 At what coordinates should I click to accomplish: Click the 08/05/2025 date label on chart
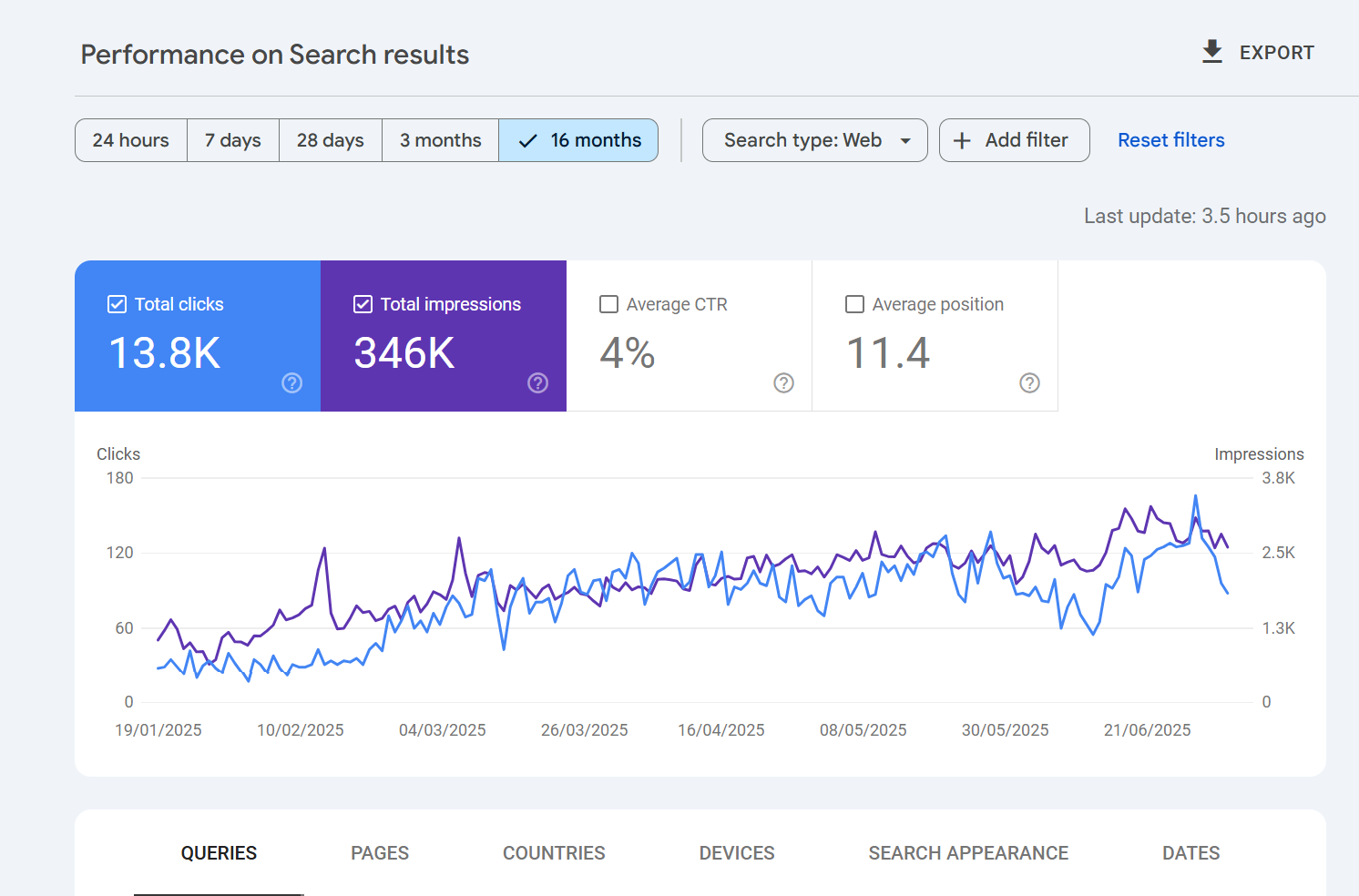click(863, 730)
